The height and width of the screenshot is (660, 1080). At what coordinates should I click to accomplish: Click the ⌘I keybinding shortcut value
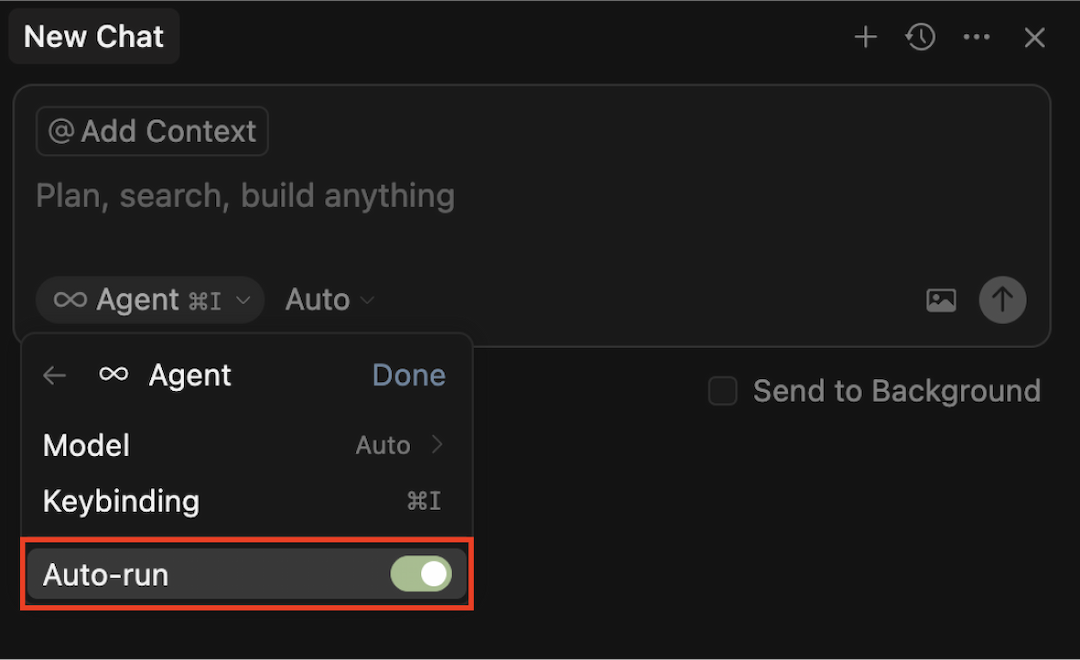coord(424,501)
